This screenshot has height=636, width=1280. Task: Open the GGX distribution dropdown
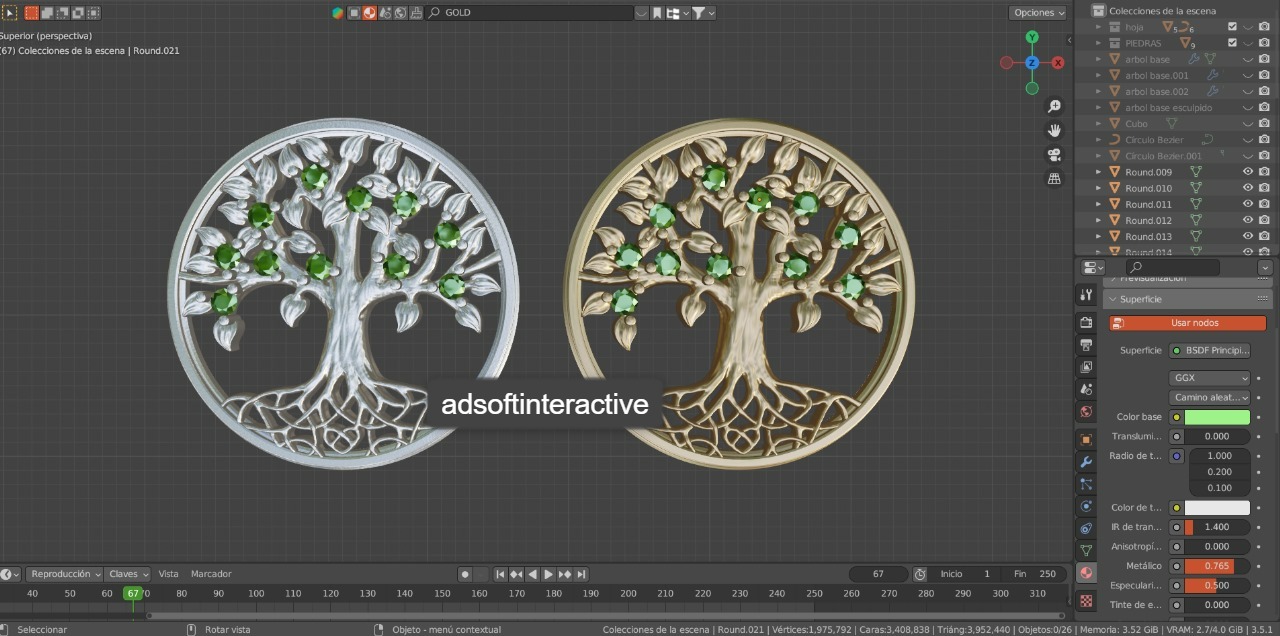pos(1209,378)
